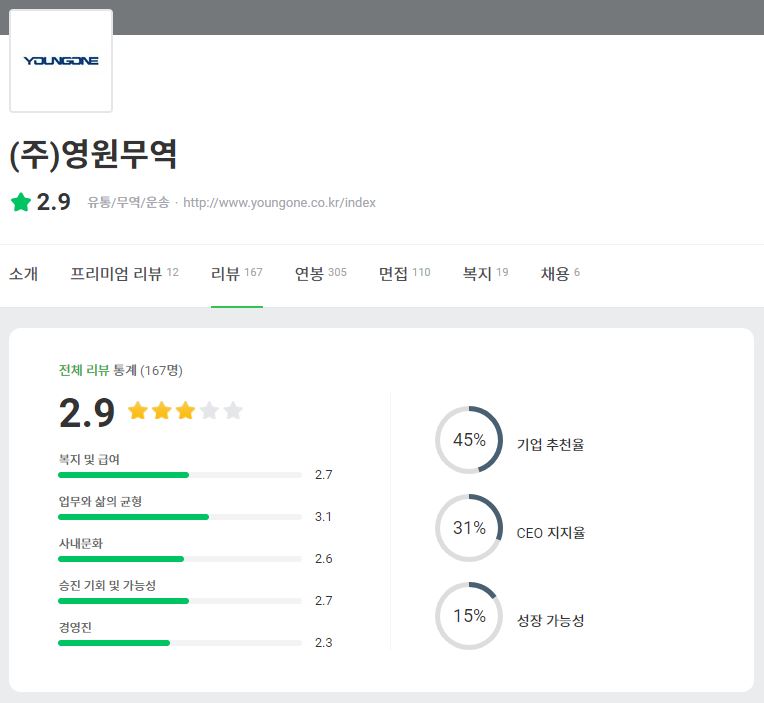Screen dimensions: 764x703
Task: Open the youngone.co.kr website link
Action: click(279, 203)
